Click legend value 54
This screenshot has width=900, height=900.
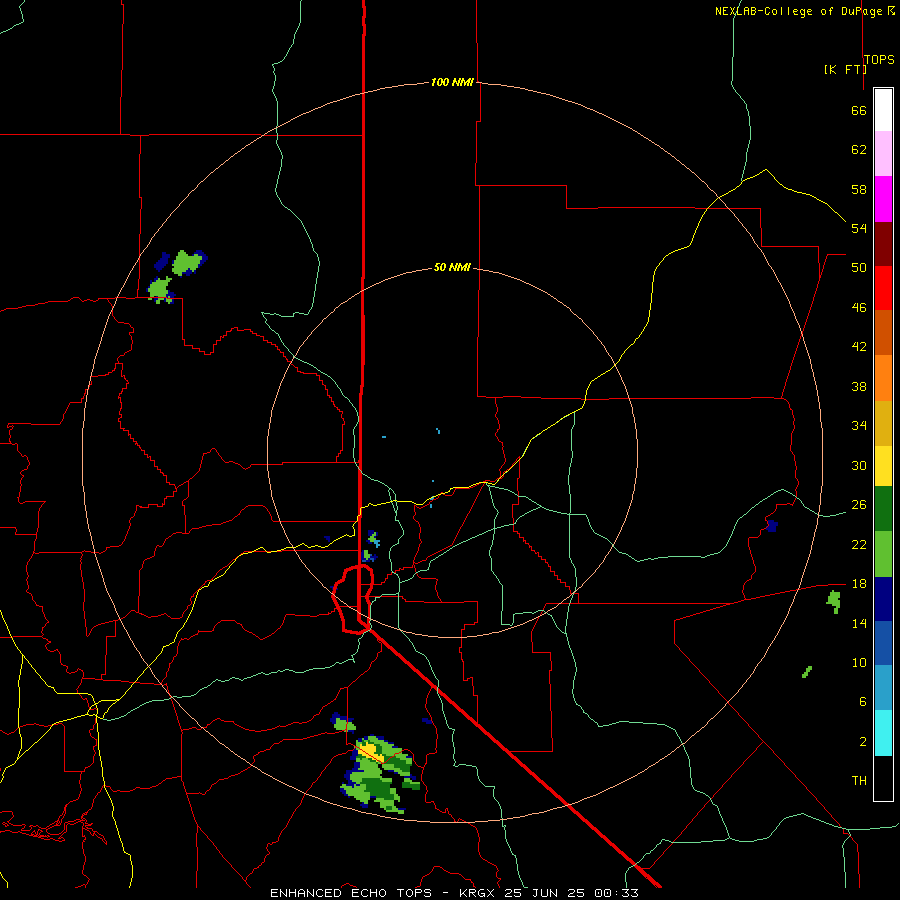859,228
